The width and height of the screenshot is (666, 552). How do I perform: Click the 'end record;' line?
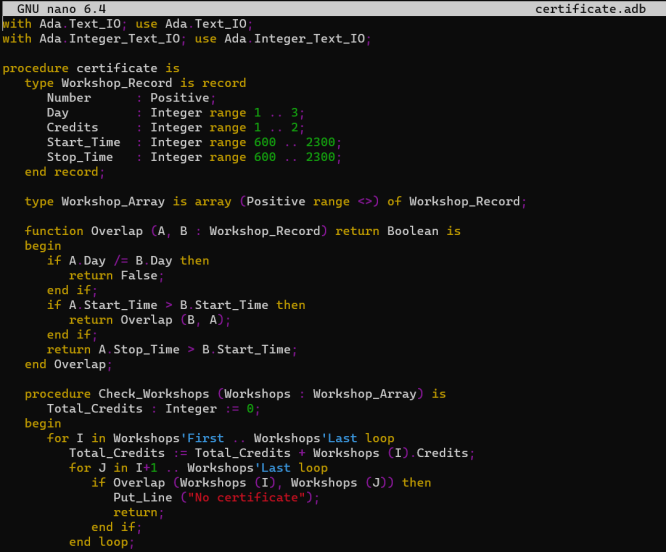pos(64,172)
